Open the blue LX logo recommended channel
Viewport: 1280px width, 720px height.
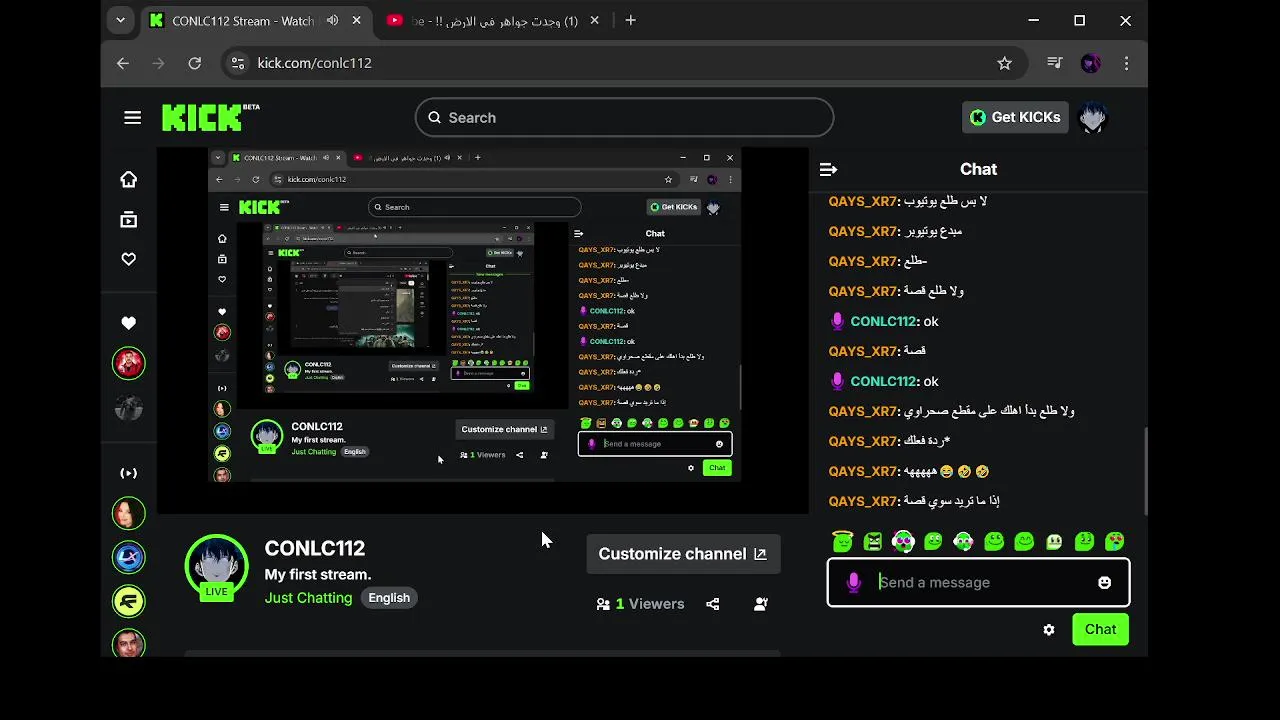point(128,557)
